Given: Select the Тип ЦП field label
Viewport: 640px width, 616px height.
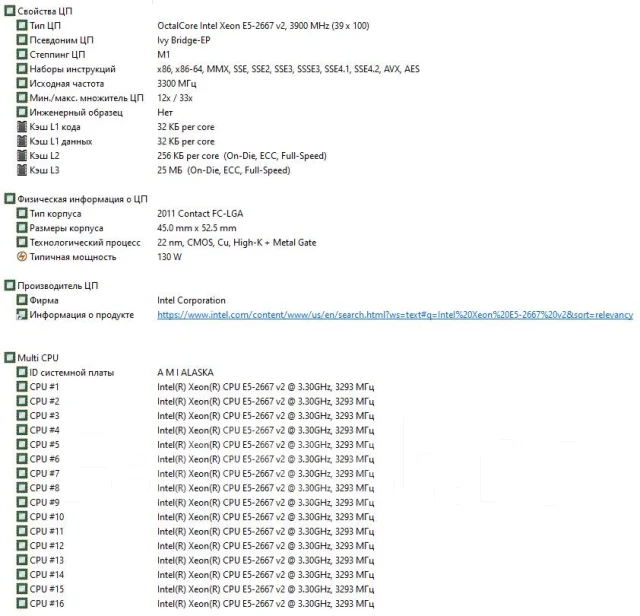Looking at the screenshot, I should (45, 26).
